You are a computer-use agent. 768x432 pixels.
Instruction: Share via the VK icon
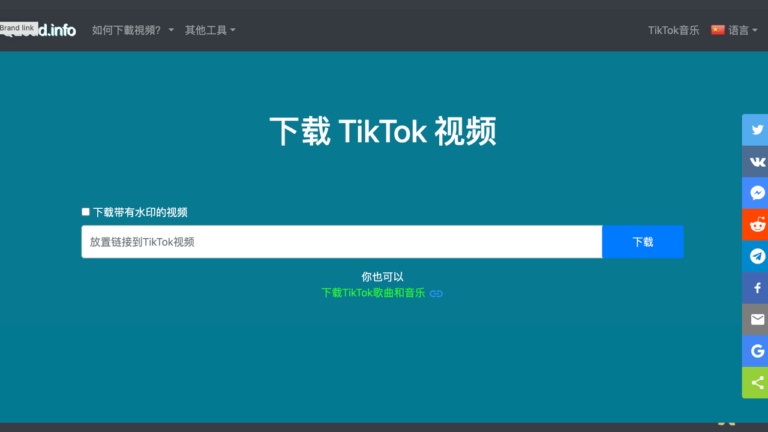point(755,162)
